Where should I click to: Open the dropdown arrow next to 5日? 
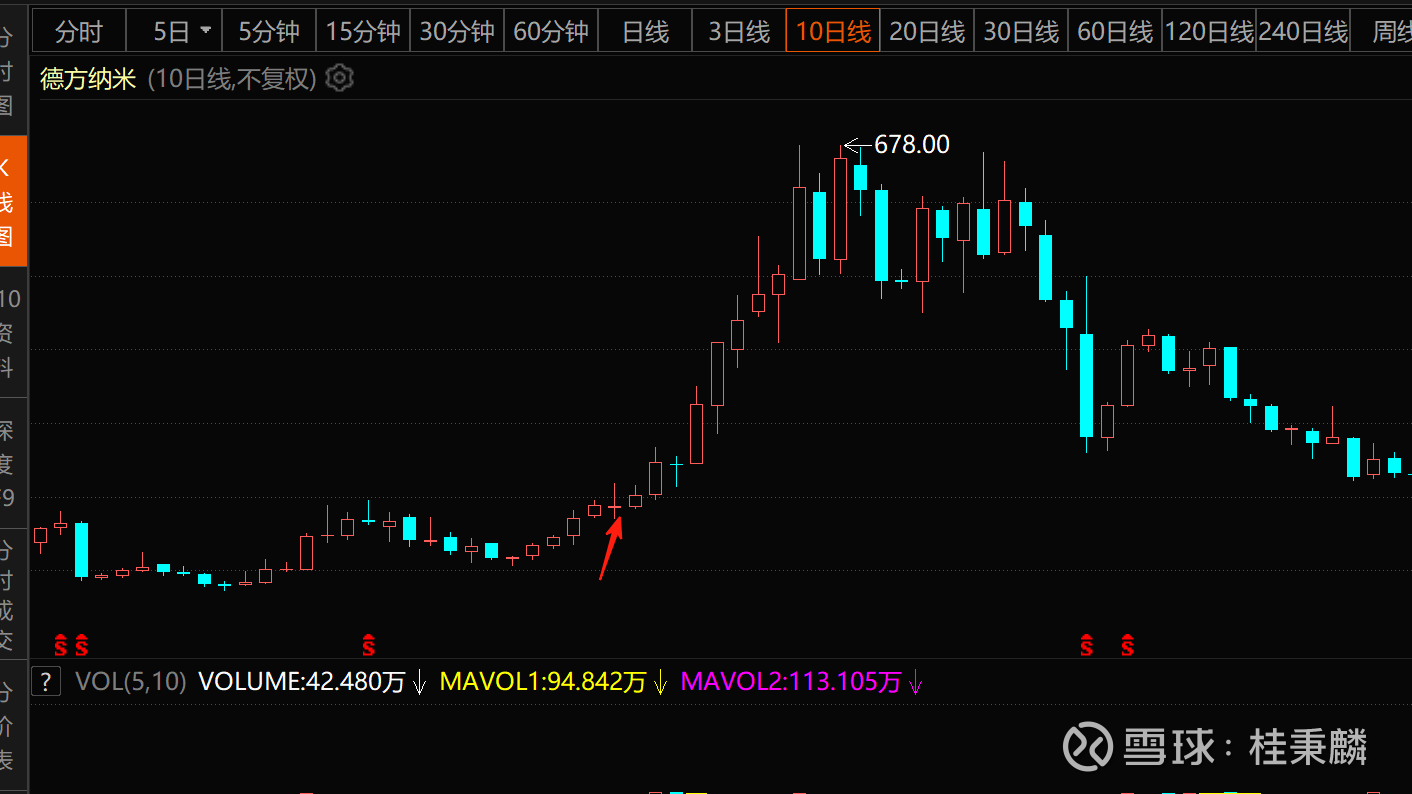206,31
